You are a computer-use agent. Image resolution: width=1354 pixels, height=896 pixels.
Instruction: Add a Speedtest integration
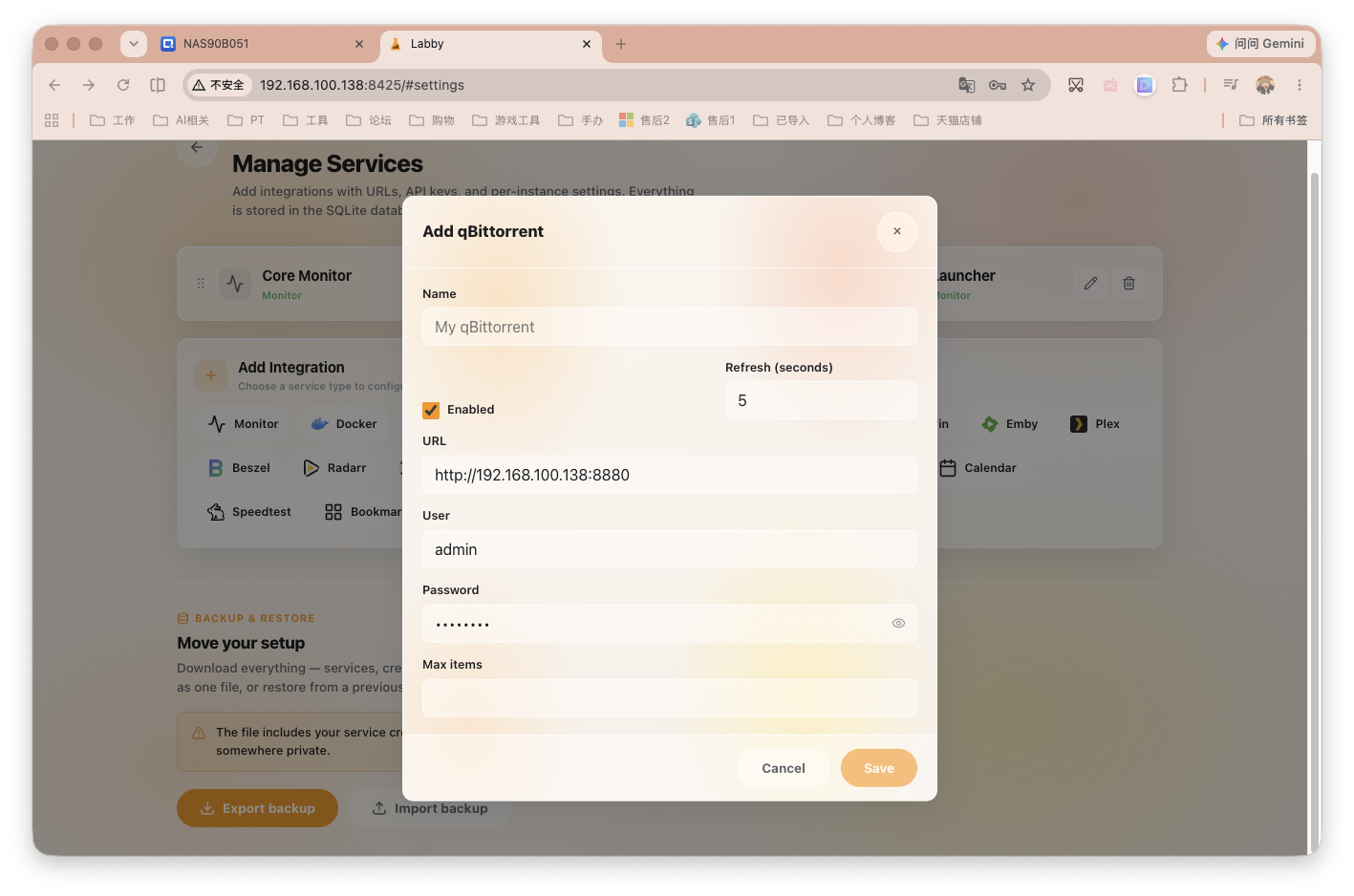250,512
